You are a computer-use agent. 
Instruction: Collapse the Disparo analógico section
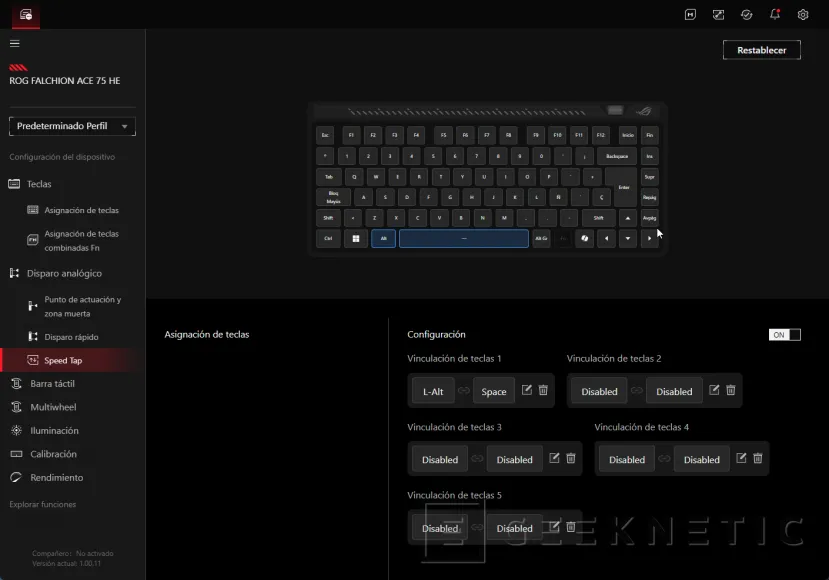coord(63,273)
